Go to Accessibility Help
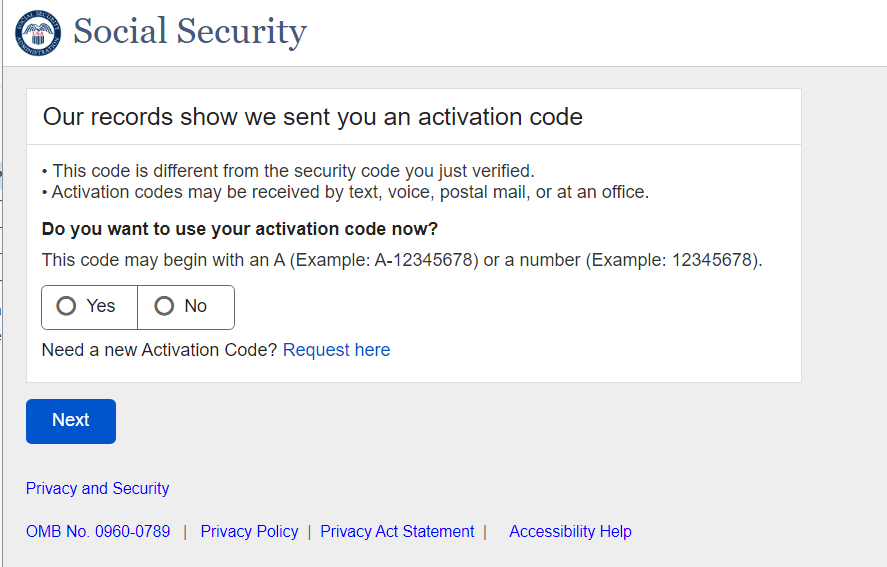887x567 pixels. coord(570,532)
